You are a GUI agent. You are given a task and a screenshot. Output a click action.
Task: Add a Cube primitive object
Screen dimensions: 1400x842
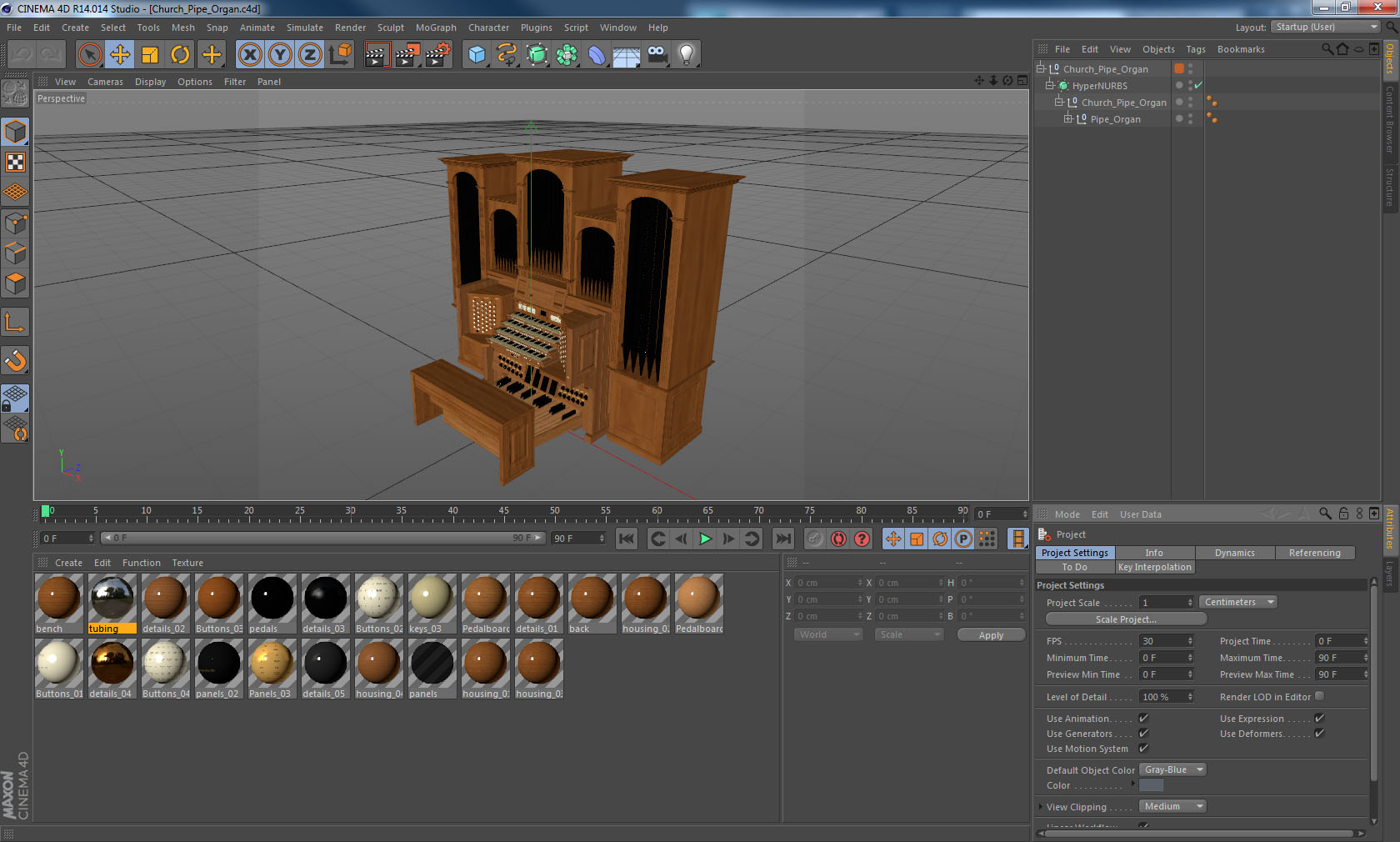[x=477, y=55]
